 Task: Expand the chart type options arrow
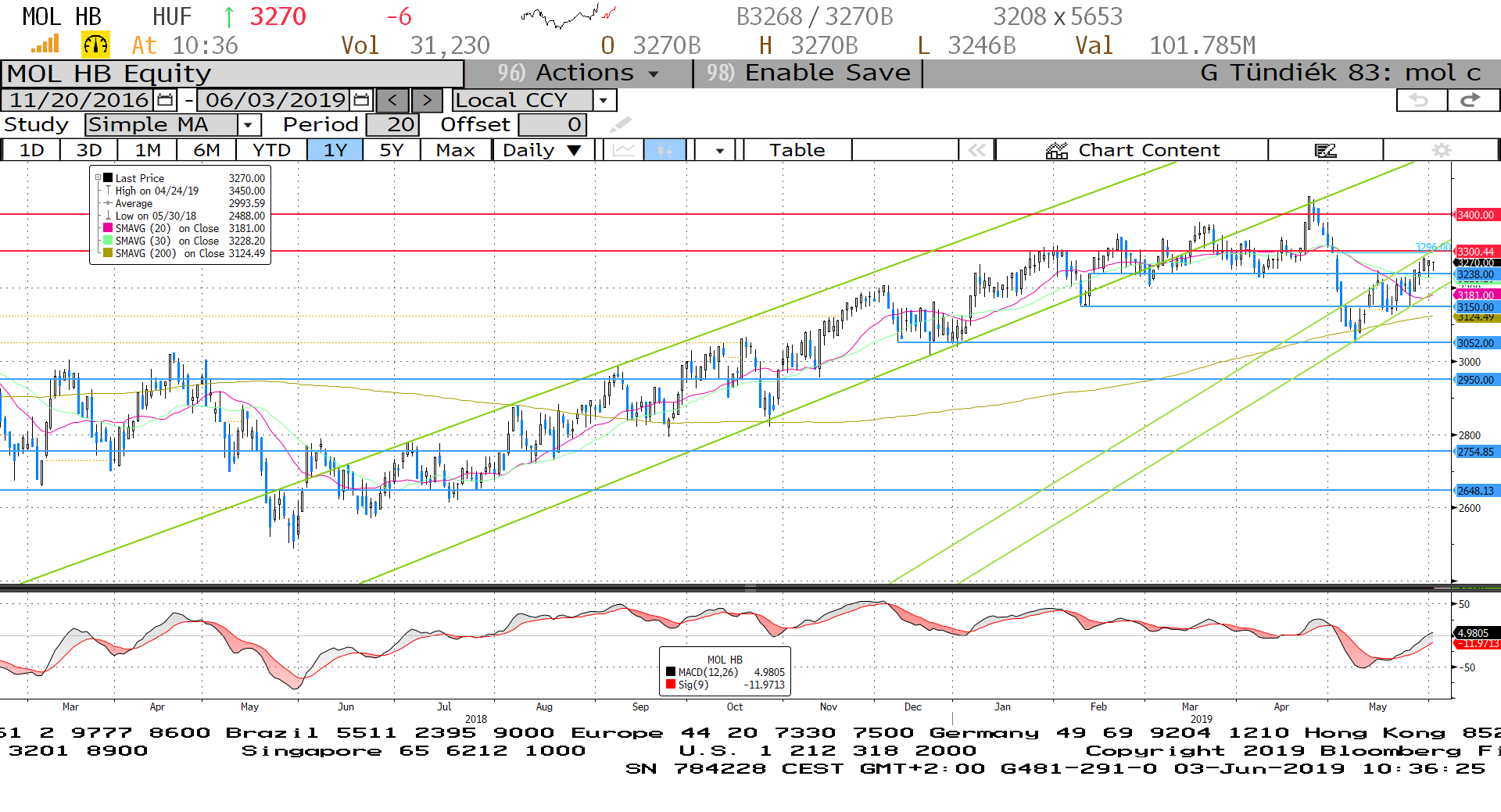click(x=719, y=150)
